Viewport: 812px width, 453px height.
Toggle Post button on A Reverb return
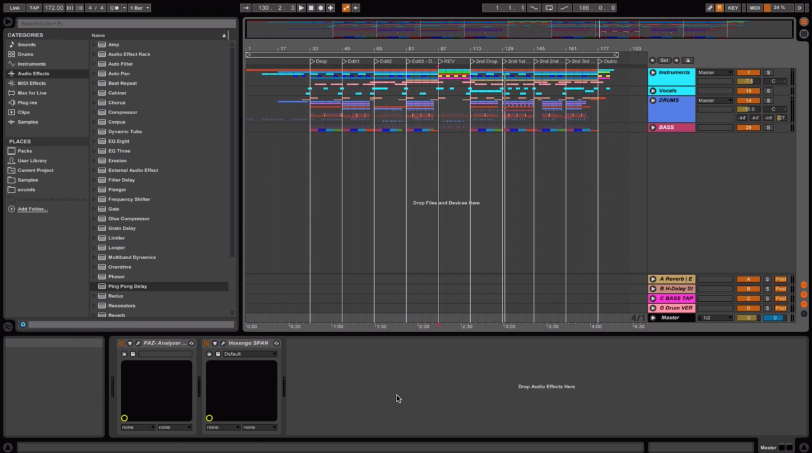pos(780,279)
